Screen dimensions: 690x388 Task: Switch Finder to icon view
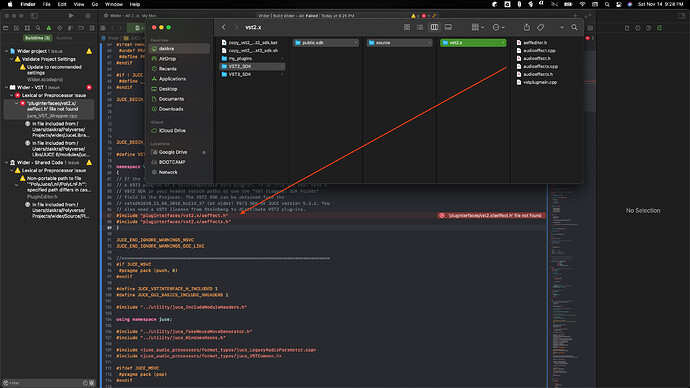click(x=407, y=27)
